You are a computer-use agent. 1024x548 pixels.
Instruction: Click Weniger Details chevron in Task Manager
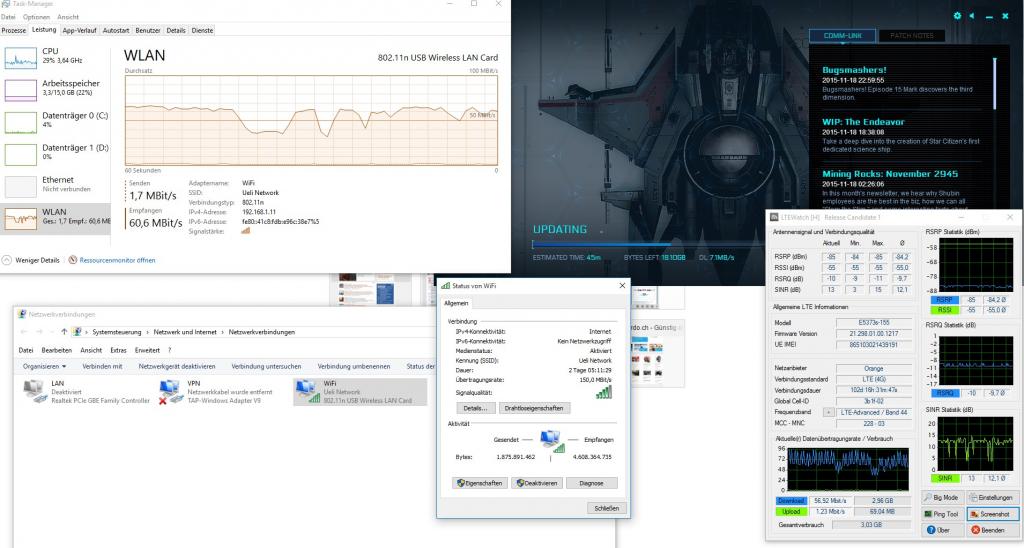tap(7, 260)
